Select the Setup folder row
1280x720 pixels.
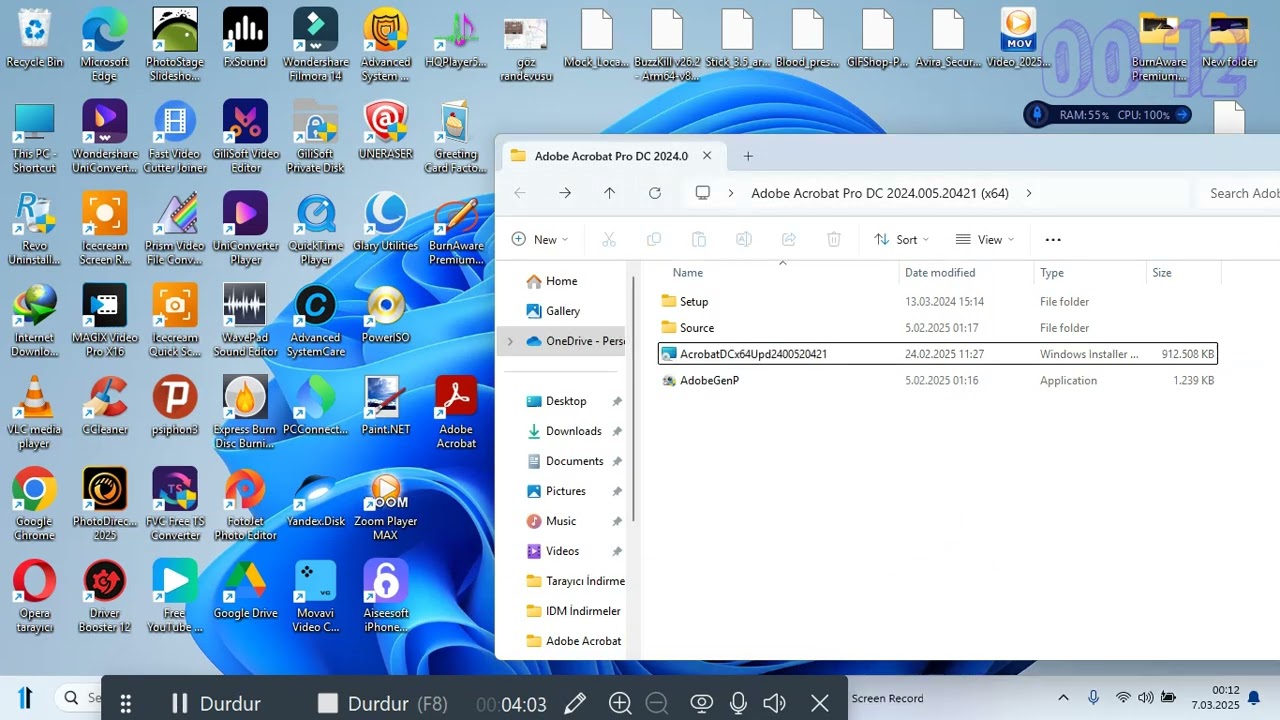tap(937, 301)
